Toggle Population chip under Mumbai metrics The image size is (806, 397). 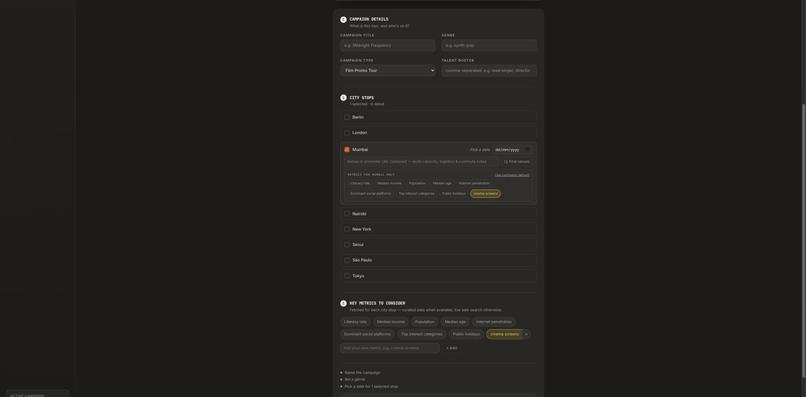[417, 183]
